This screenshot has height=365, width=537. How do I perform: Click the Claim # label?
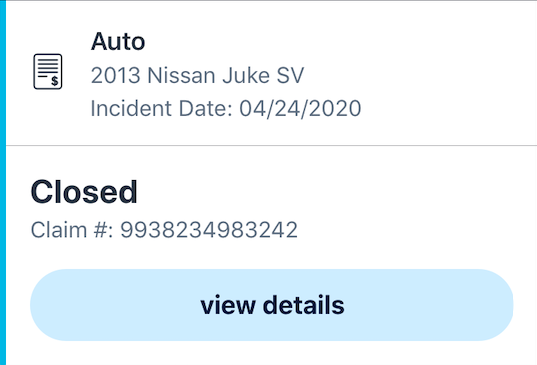[72, 229]
